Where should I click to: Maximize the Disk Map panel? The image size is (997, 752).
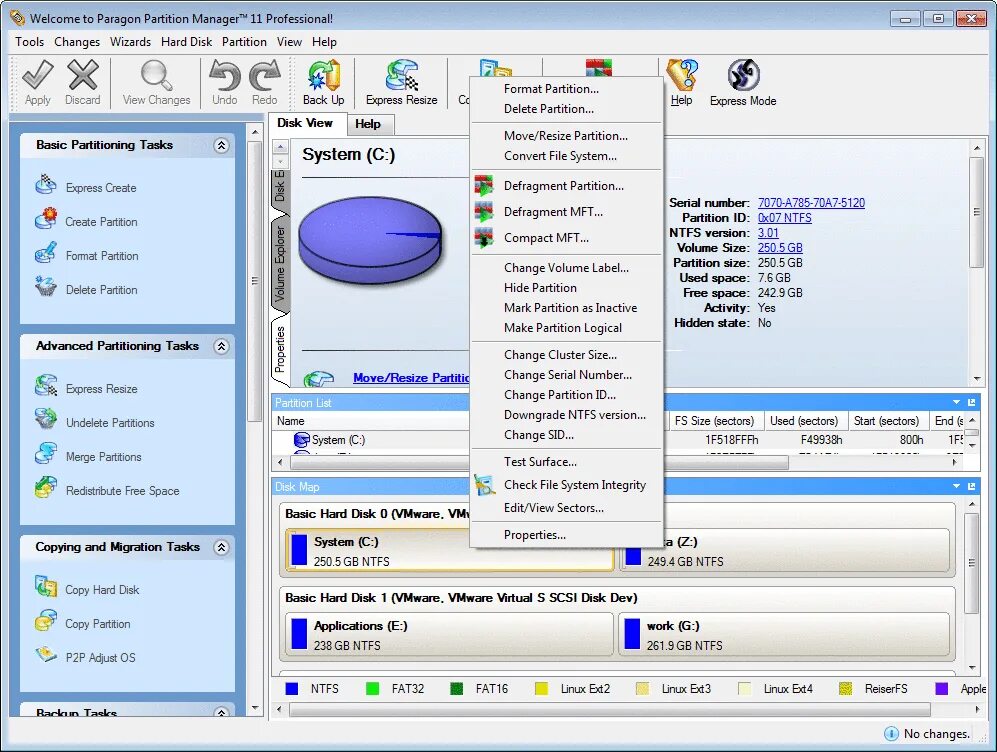[x=972, y=486]
